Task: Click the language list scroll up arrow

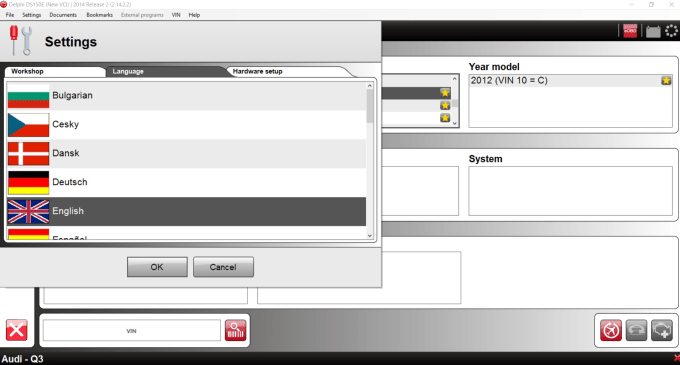Action: pyautogui.click(x=370, y=86)
